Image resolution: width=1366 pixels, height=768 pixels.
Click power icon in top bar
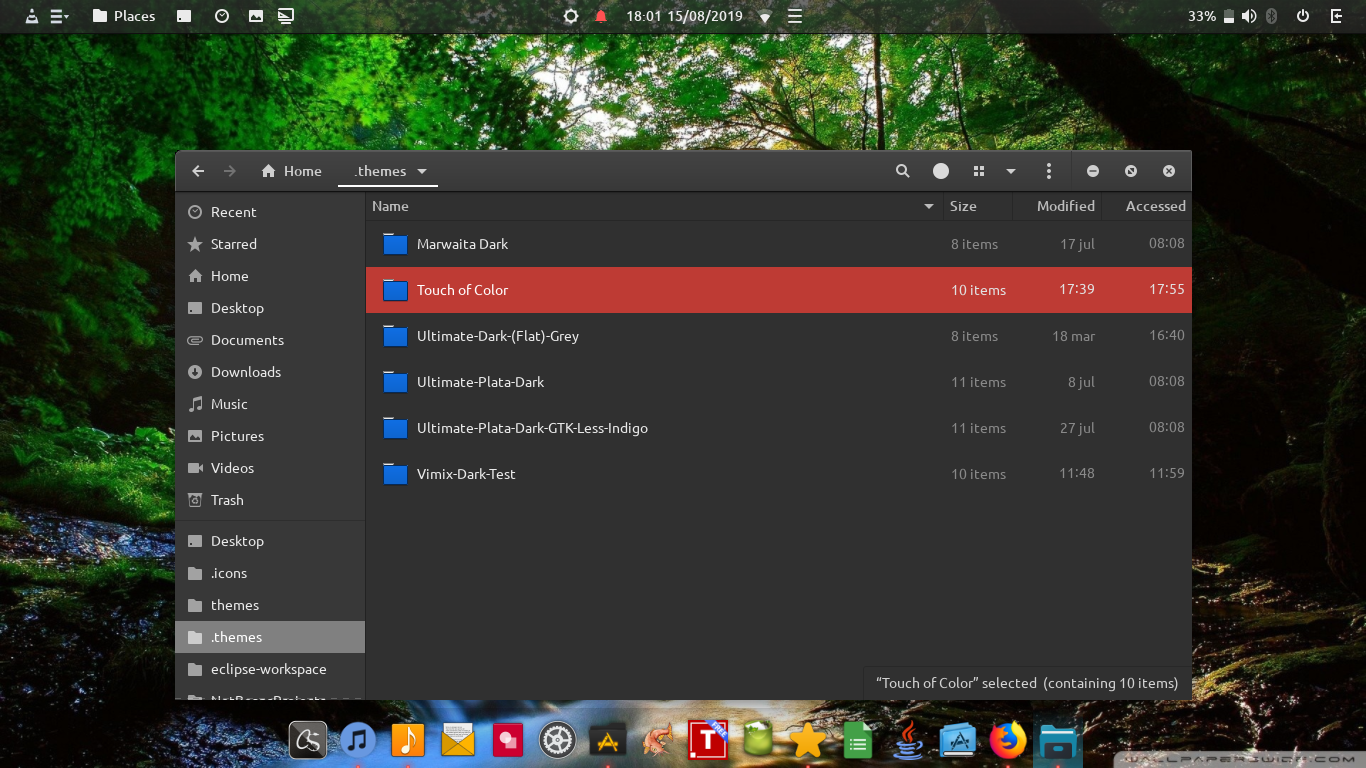point(1302,16)
